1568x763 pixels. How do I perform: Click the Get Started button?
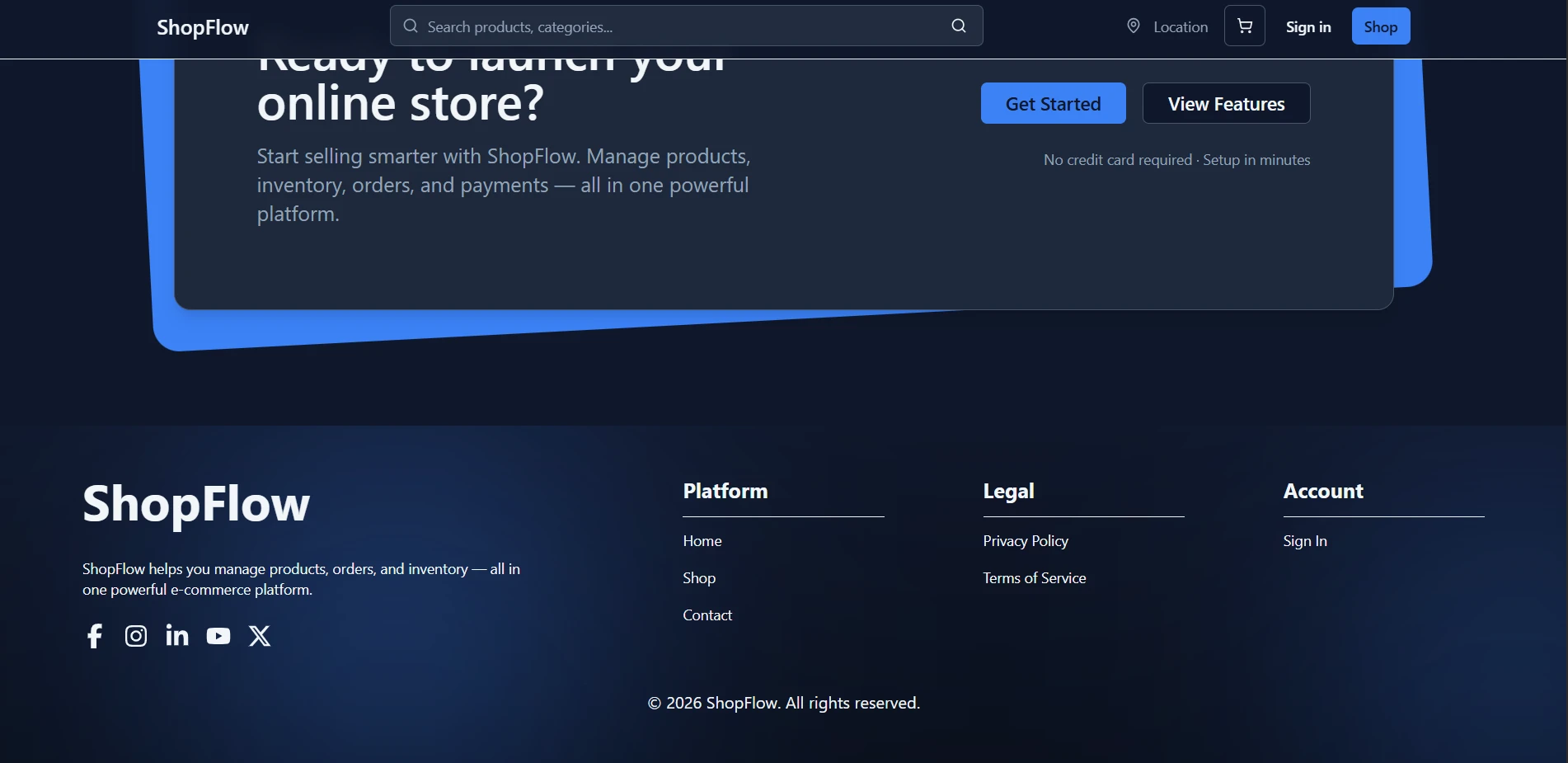coord(1054,103)
